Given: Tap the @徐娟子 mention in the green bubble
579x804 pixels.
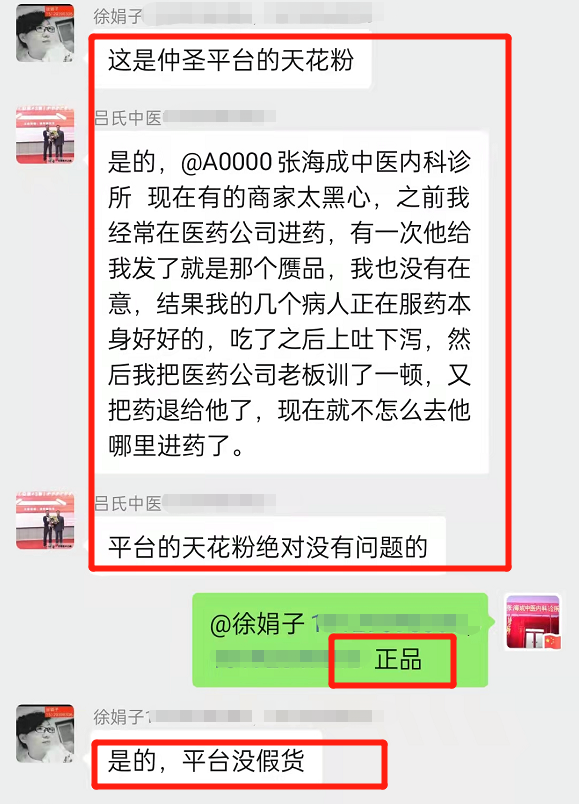Looking at the screenshot, I should coord(256,624).
